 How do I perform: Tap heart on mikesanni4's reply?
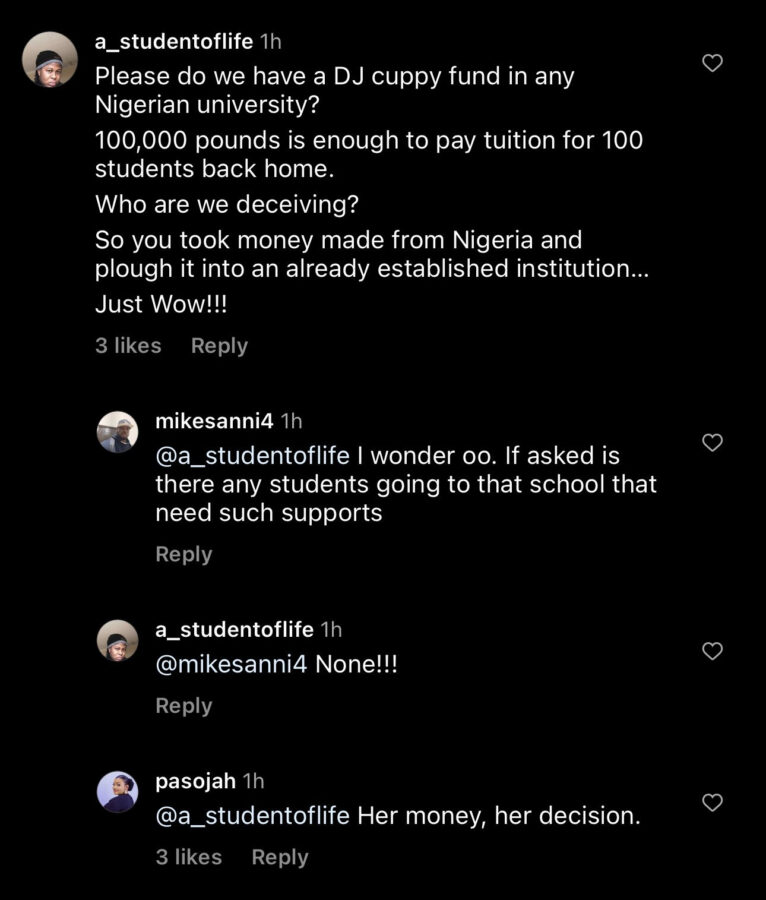pyautogui.click(x=712, y=442)
